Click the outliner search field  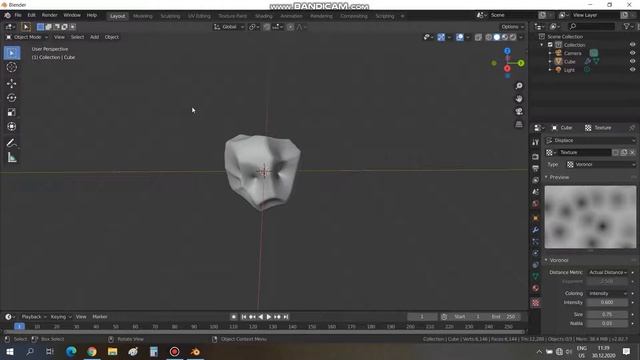(x=591, y=26)
